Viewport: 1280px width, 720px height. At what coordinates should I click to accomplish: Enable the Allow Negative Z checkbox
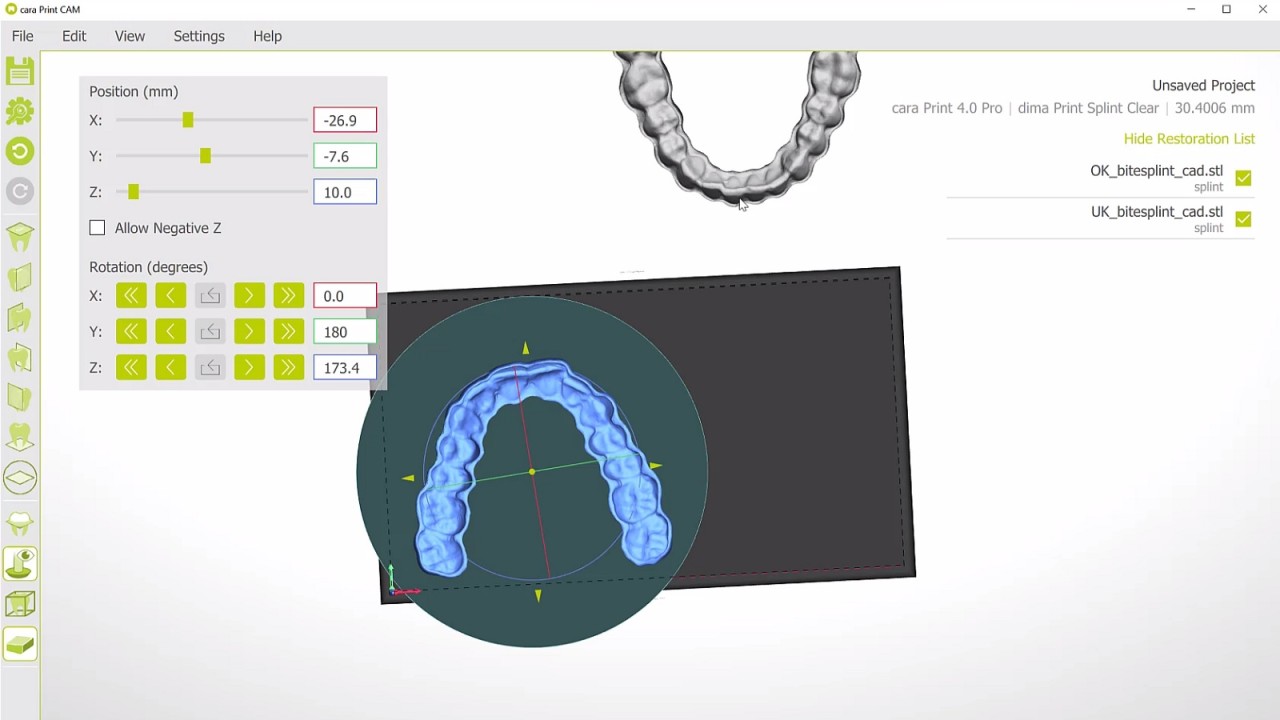click(97, 228)
